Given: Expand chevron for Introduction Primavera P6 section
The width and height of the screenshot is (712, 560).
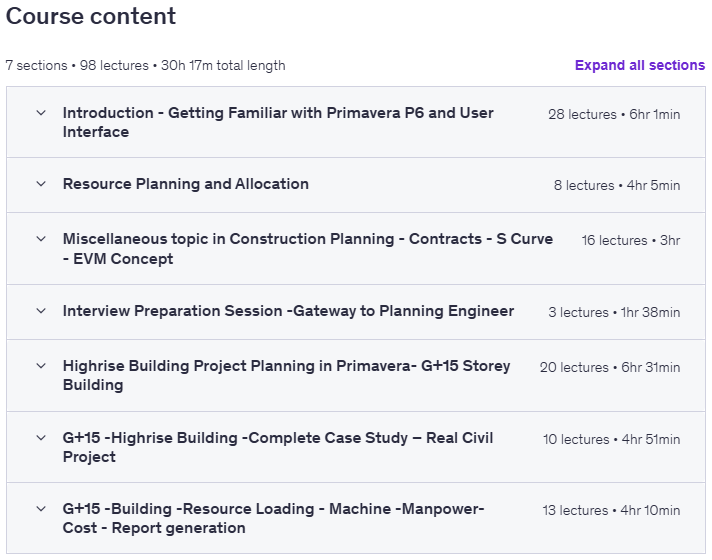Looking at the screenshot, I should point(41,113).
